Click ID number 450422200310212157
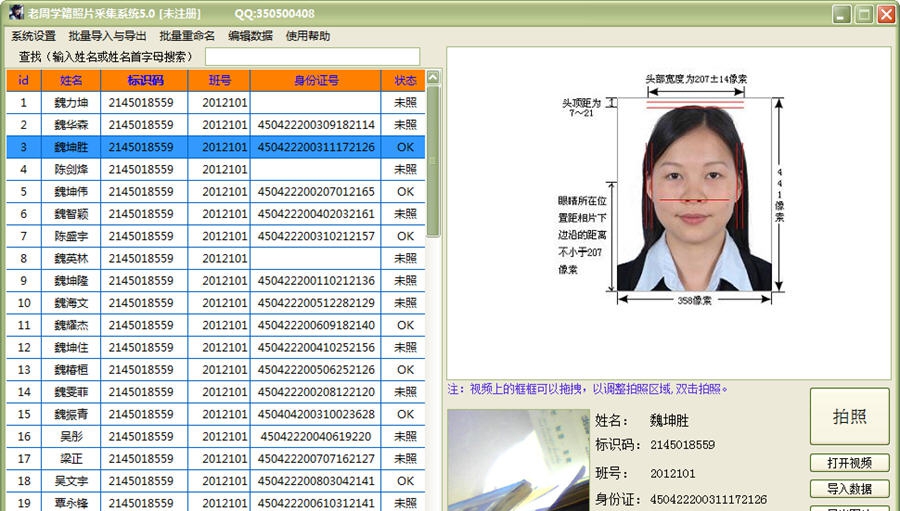Viewport: 900px width, 511px height. [x=316, y=236]
